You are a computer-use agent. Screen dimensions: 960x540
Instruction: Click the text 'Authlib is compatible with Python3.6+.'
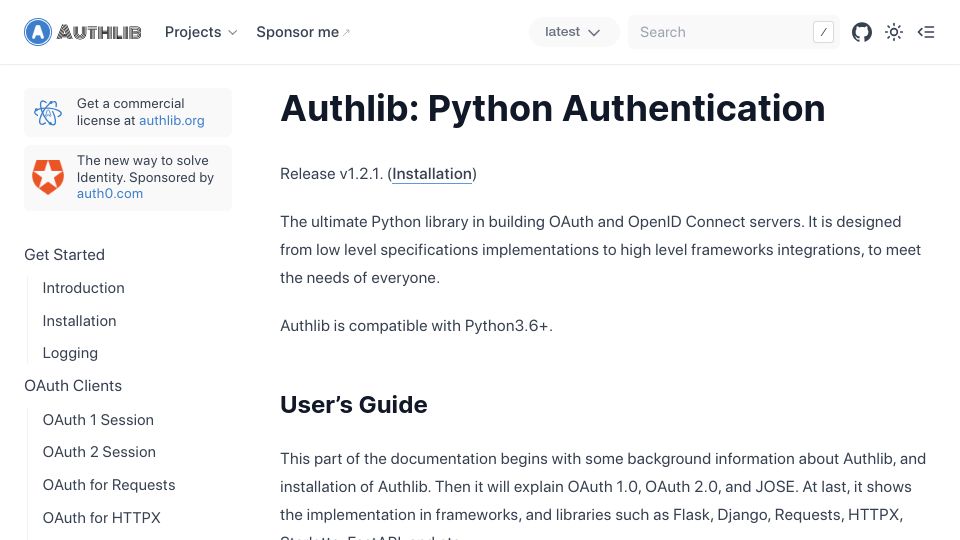coord(416,326)
